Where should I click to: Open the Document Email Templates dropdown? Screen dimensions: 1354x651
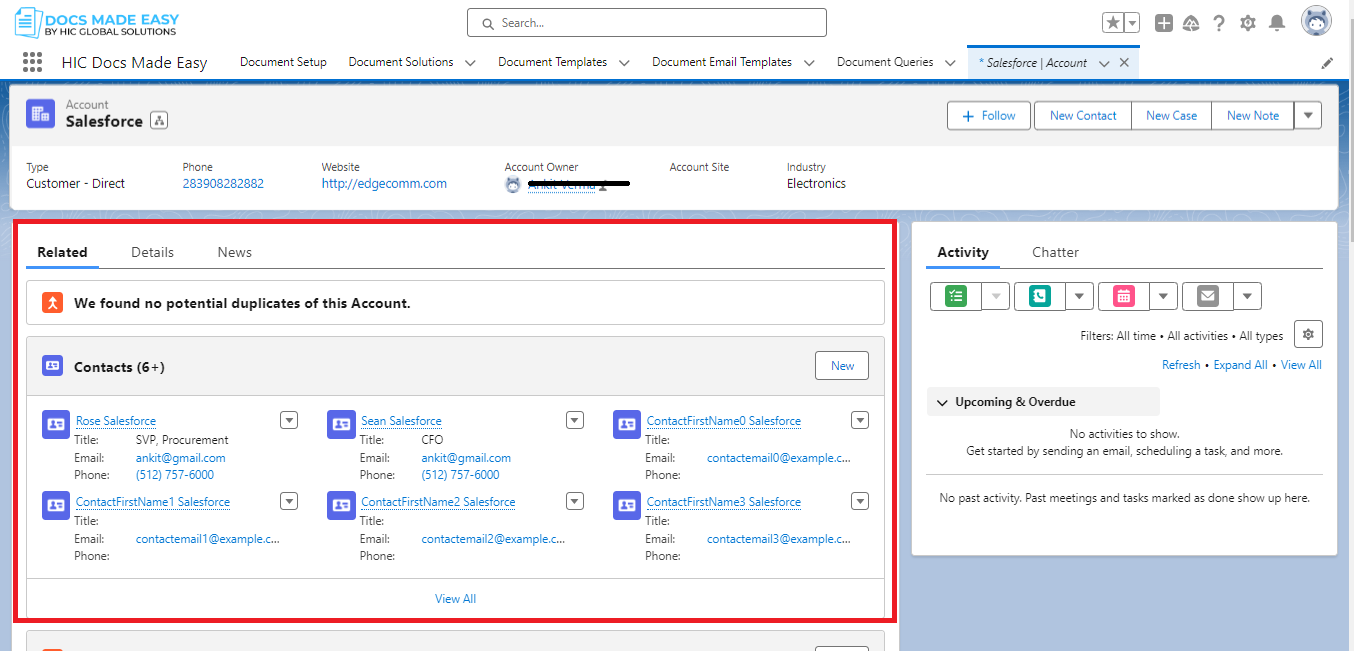[x=809, y=62]
